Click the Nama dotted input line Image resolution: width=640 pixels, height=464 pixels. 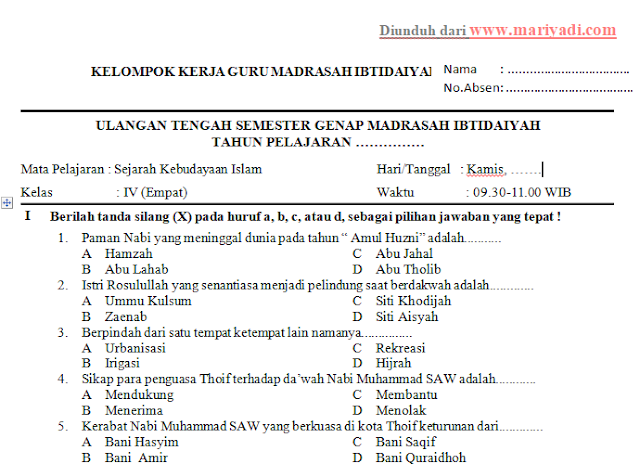pyautogui.click(x=568, y=71)
